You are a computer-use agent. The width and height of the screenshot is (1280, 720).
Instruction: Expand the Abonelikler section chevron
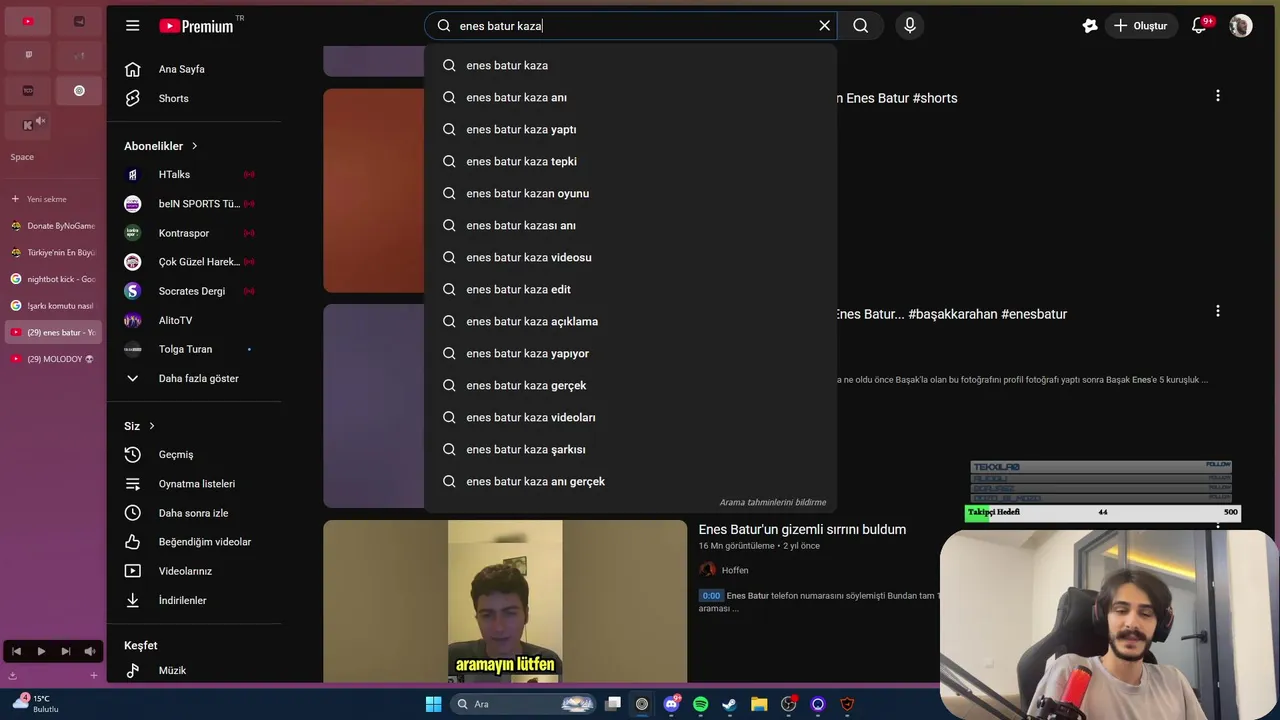point(195,146)
